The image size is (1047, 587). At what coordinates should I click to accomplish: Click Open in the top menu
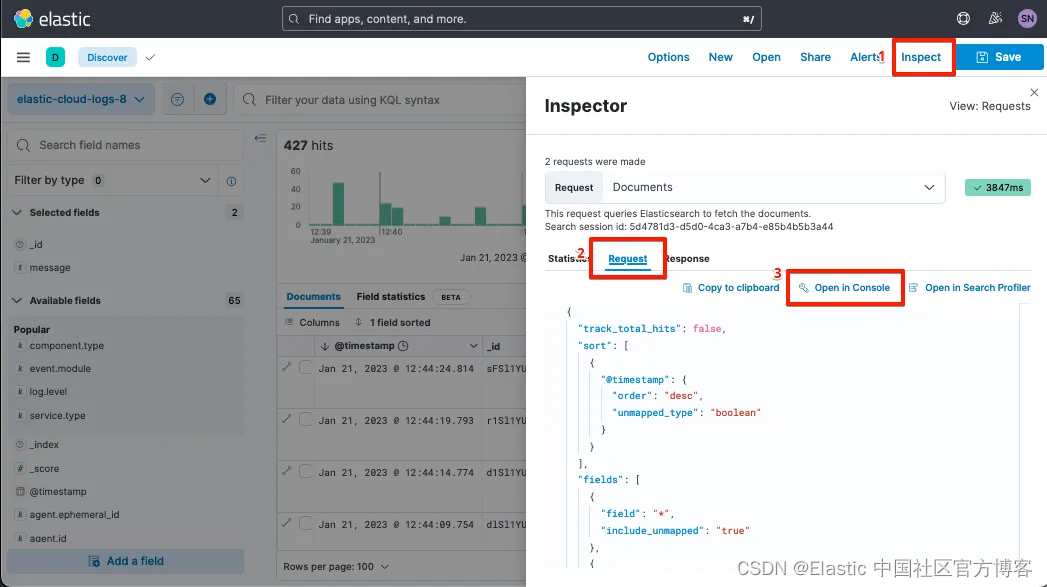766,57
